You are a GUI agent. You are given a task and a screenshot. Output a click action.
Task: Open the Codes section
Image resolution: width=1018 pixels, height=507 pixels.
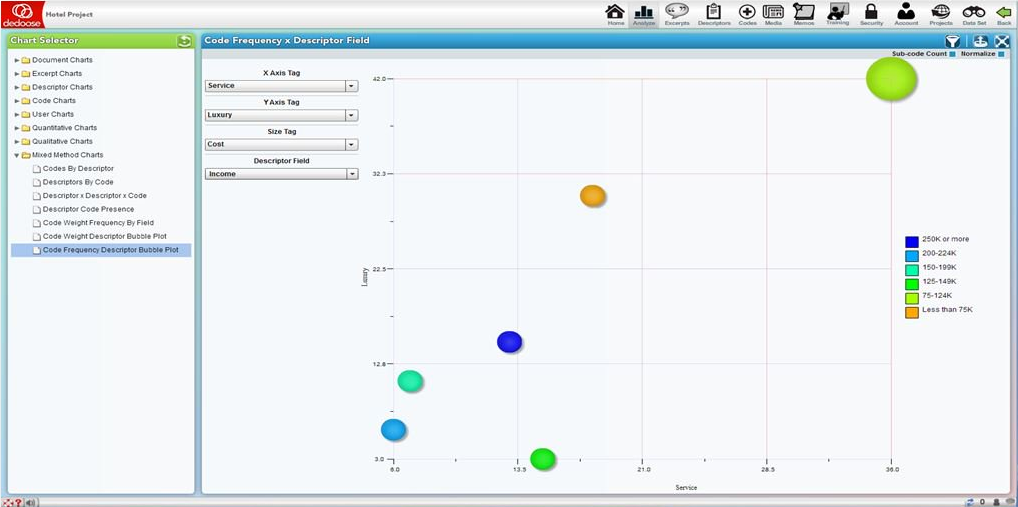tap(747, 14)
